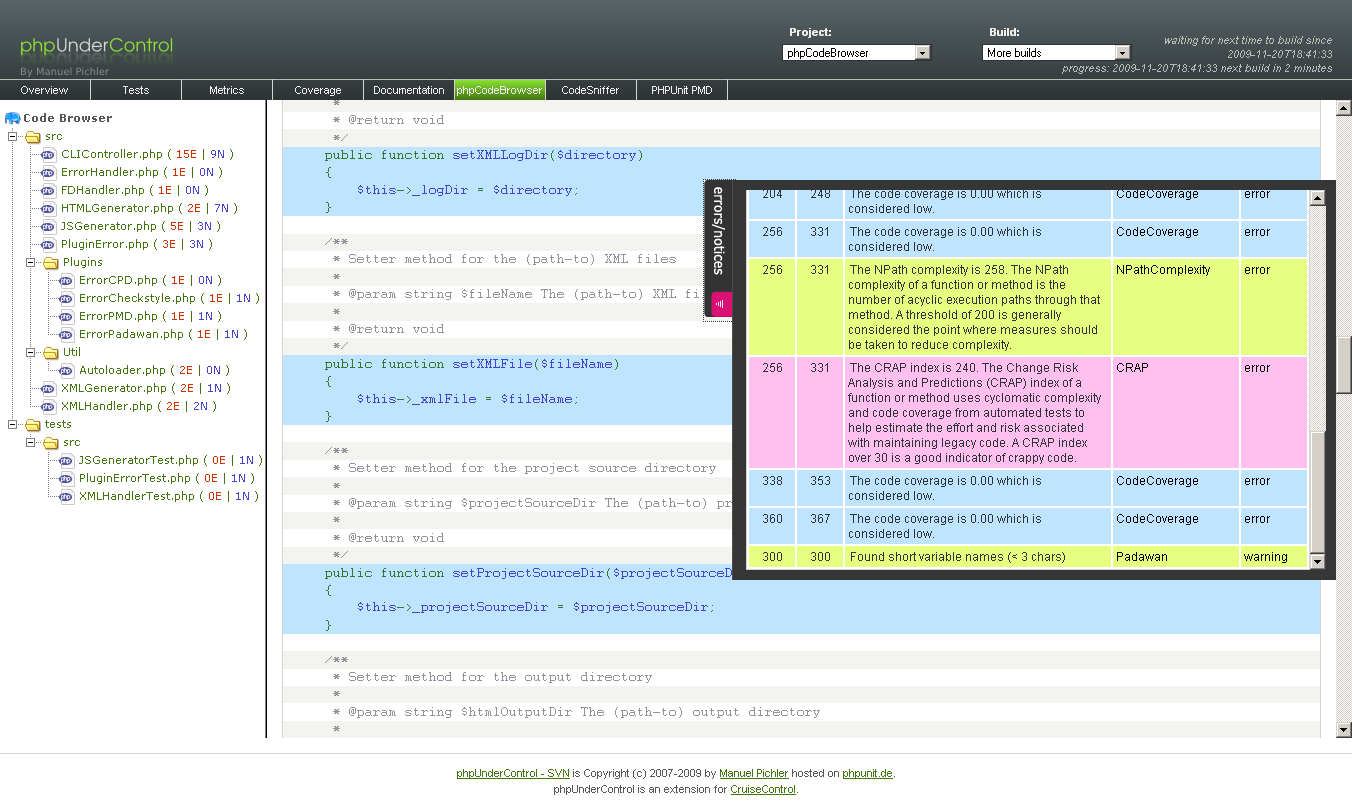The height and width of the screenshot is (811, 1352).
Task: Click the PHP file icon beside FDHandler.php
Action: [x=49, y=190]
